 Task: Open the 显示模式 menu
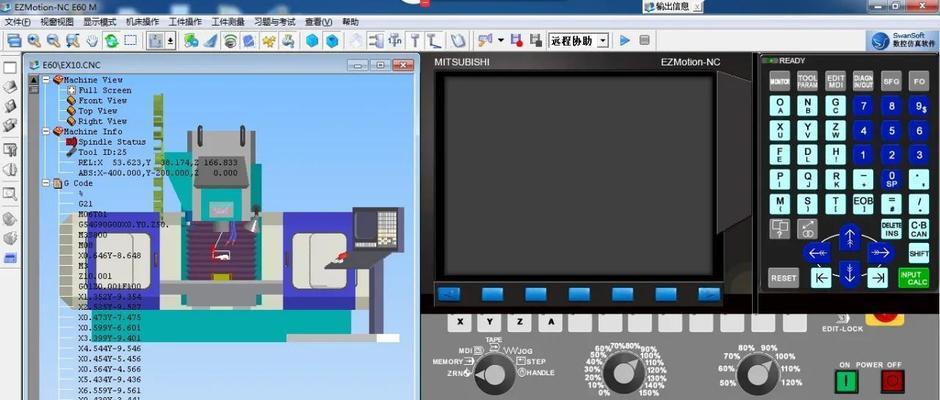[100, 22]
